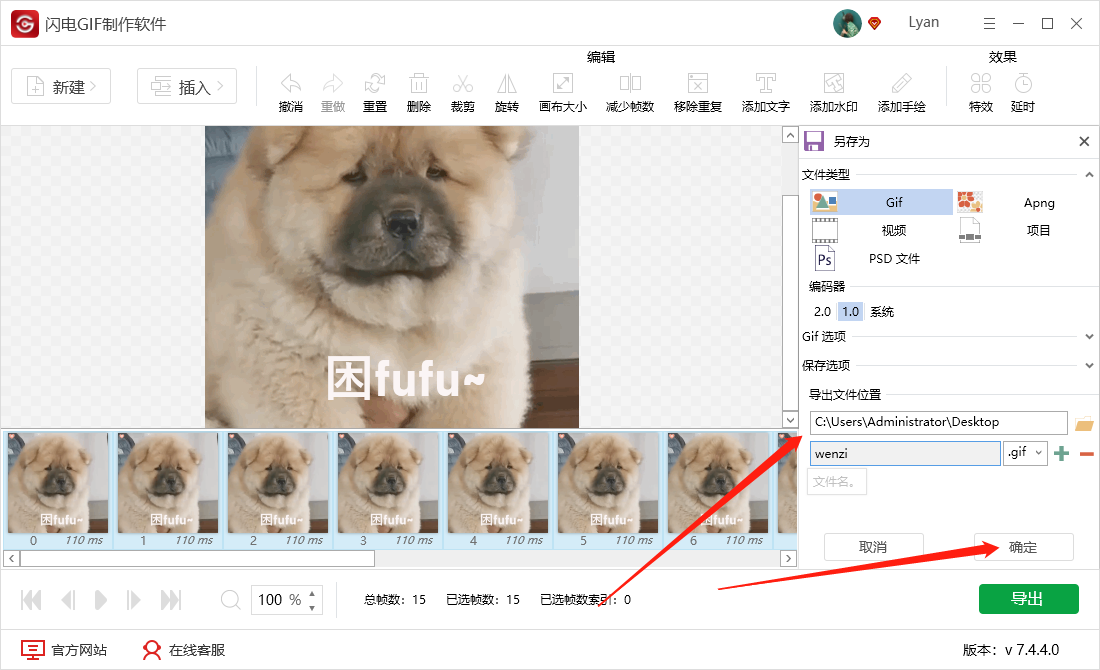Open the 插入 (Insert) menu

coord(186,86)
